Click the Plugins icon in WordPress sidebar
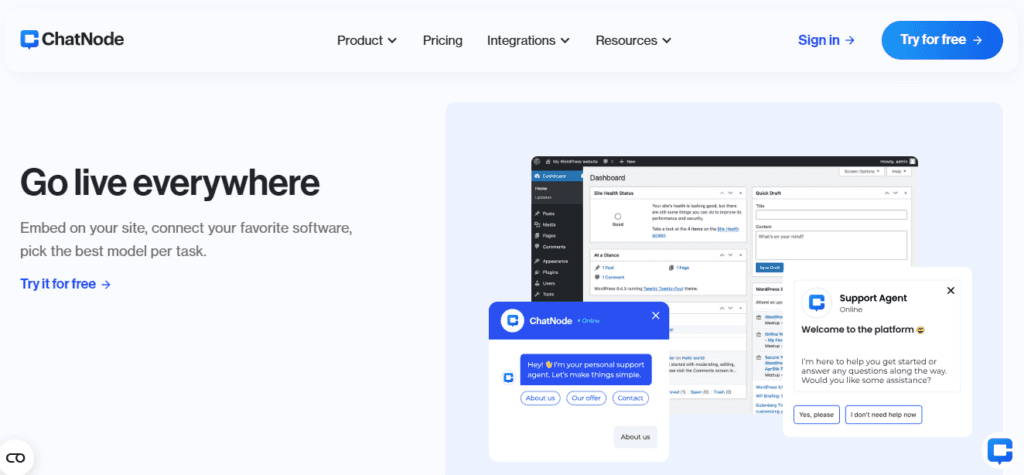 click(x=537, y=272)
